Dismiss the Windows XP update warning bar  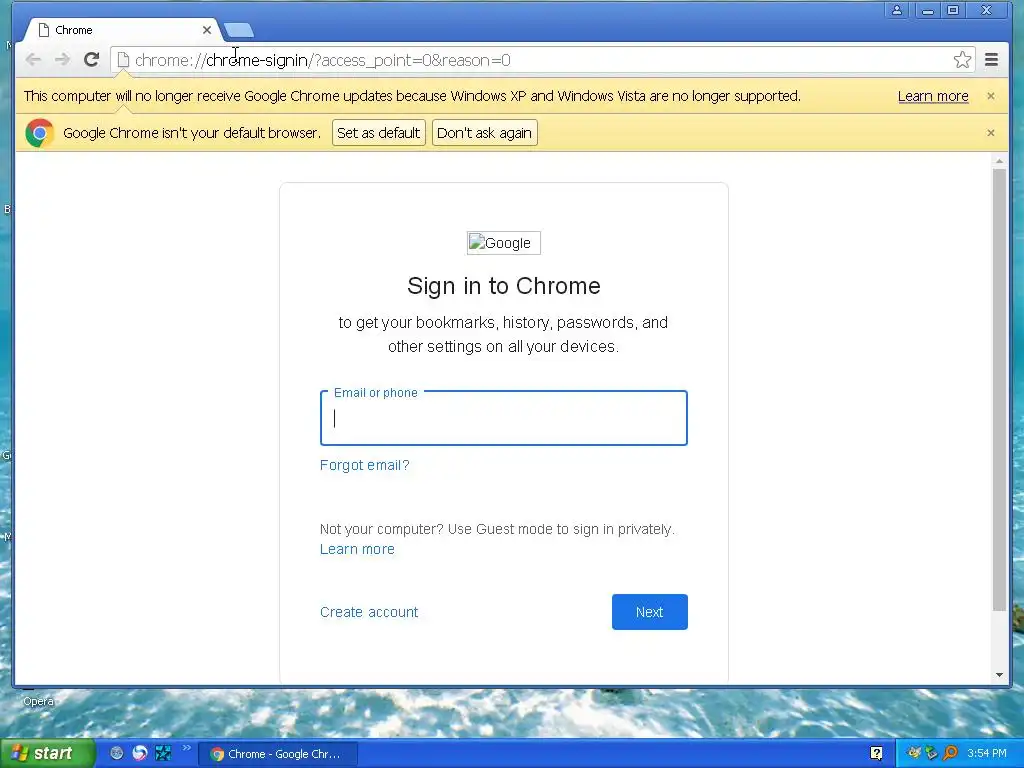(x=991, y=96)
